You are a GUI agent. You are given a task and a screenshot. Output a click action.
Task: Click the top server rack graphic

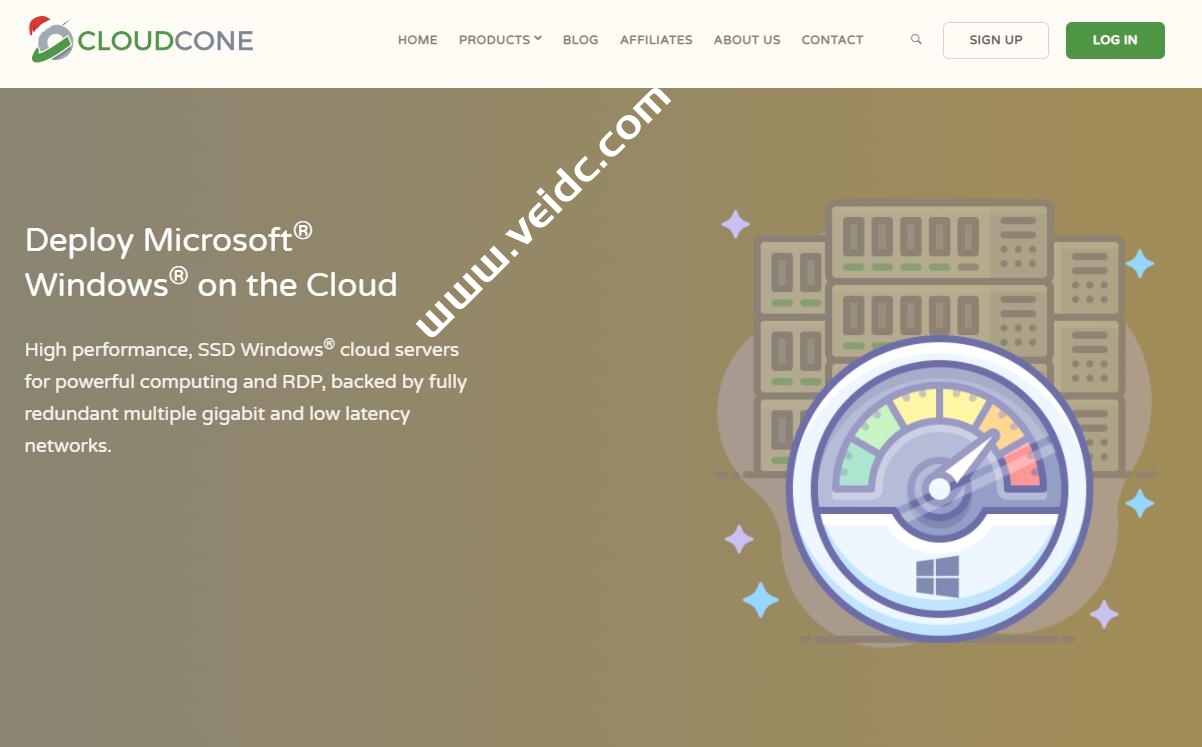[x=938, y=240]
